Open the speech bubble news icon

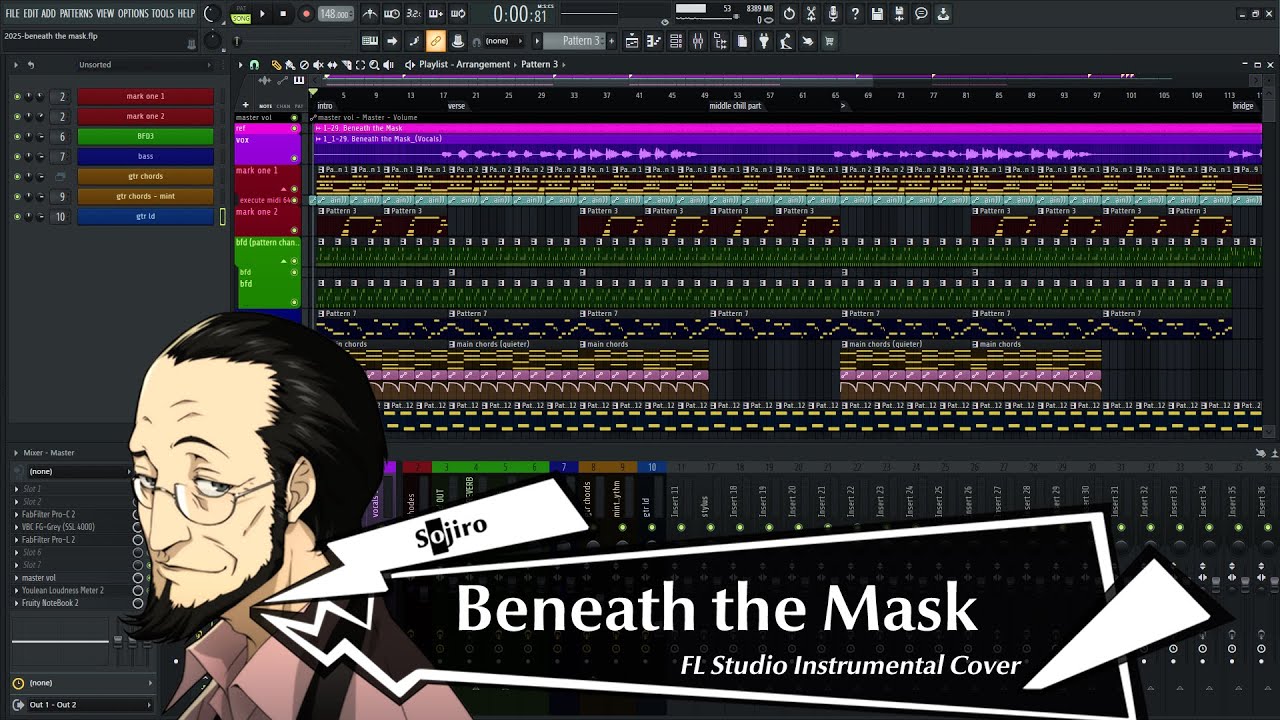(921, 14)
